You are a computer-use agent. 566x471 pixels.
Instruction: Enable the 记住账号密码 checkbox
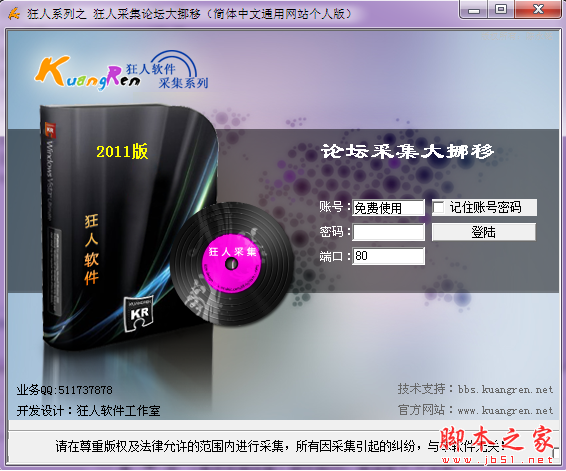438,208
